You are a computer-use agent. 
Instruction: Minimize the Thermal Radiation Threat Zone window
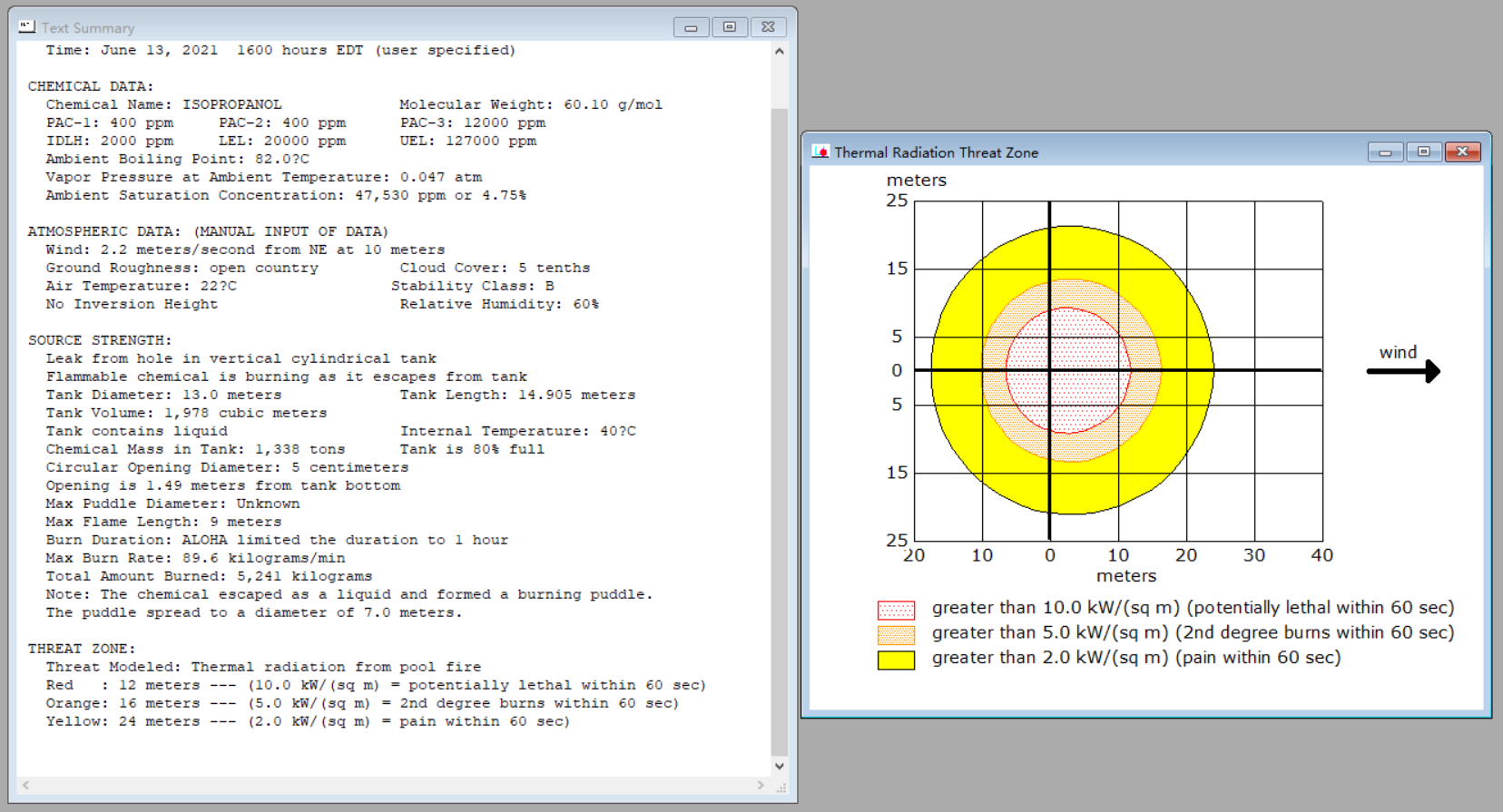tap(1385, 152)
